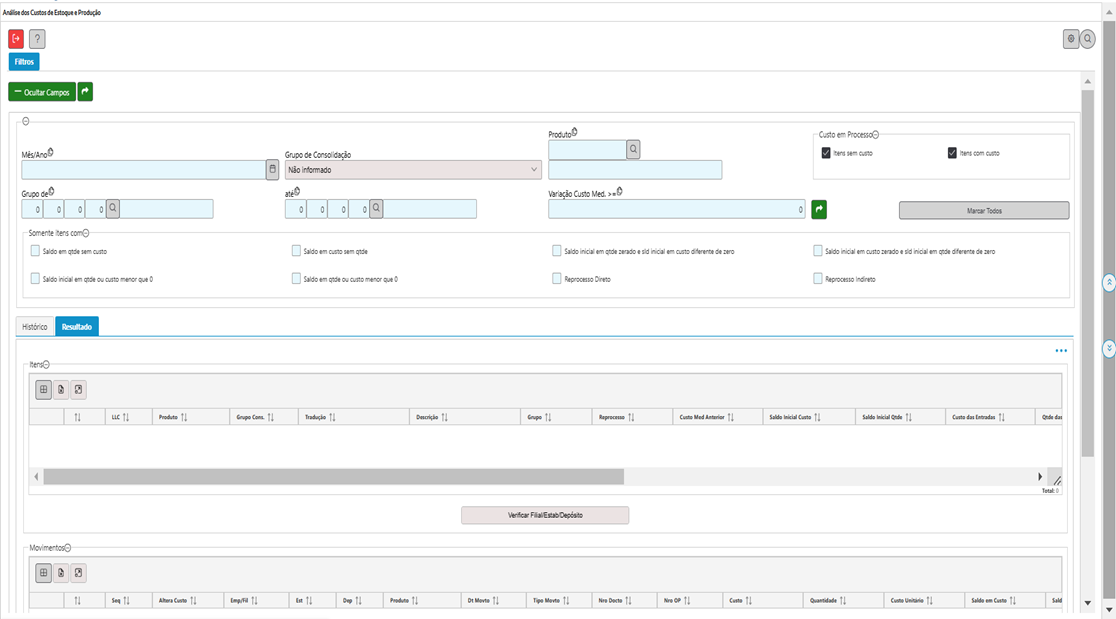Switch to the Histórico tab
This screenshot has height=619, width=1116.
(x=35, y=327)
